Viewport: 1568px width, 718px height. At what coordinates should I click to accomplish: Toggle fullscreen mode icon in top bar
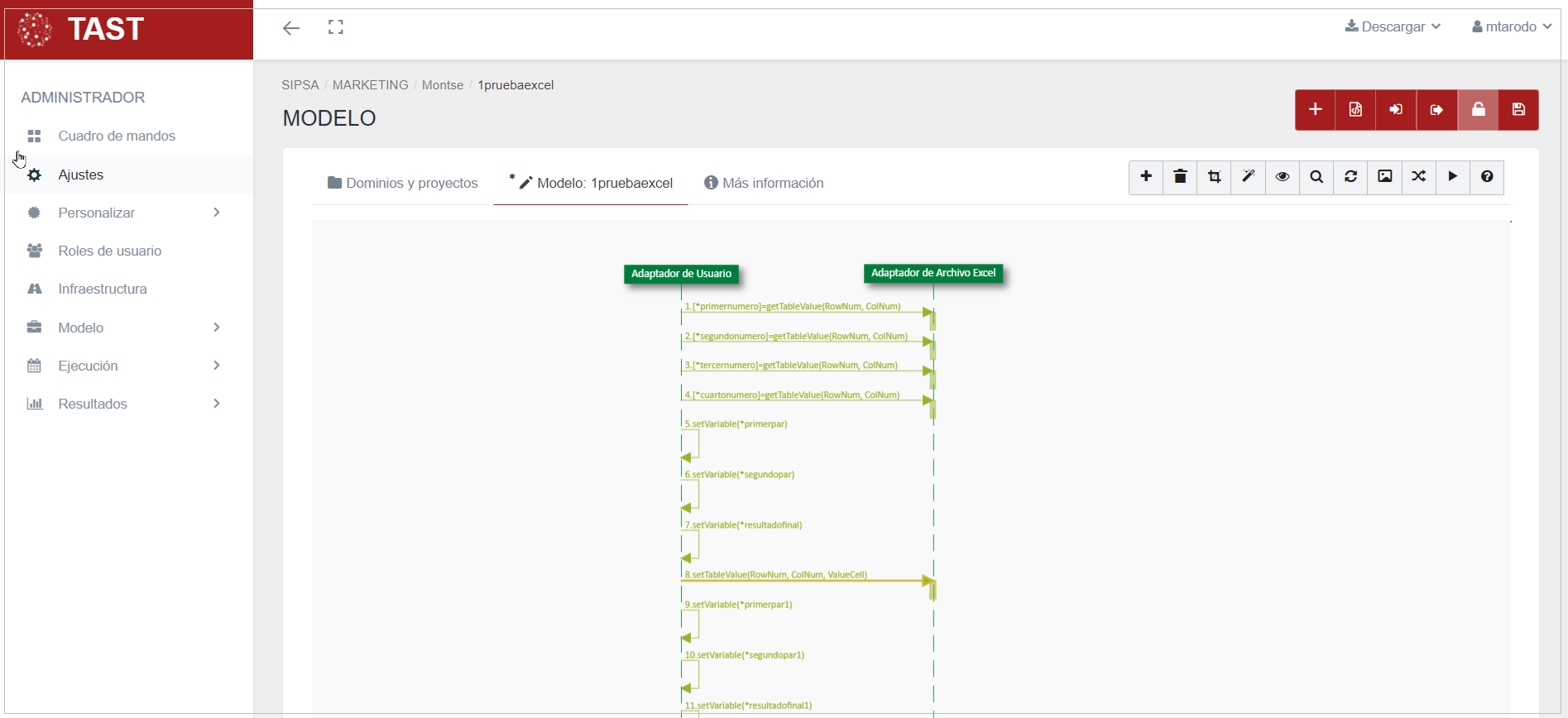pos(335,27)
